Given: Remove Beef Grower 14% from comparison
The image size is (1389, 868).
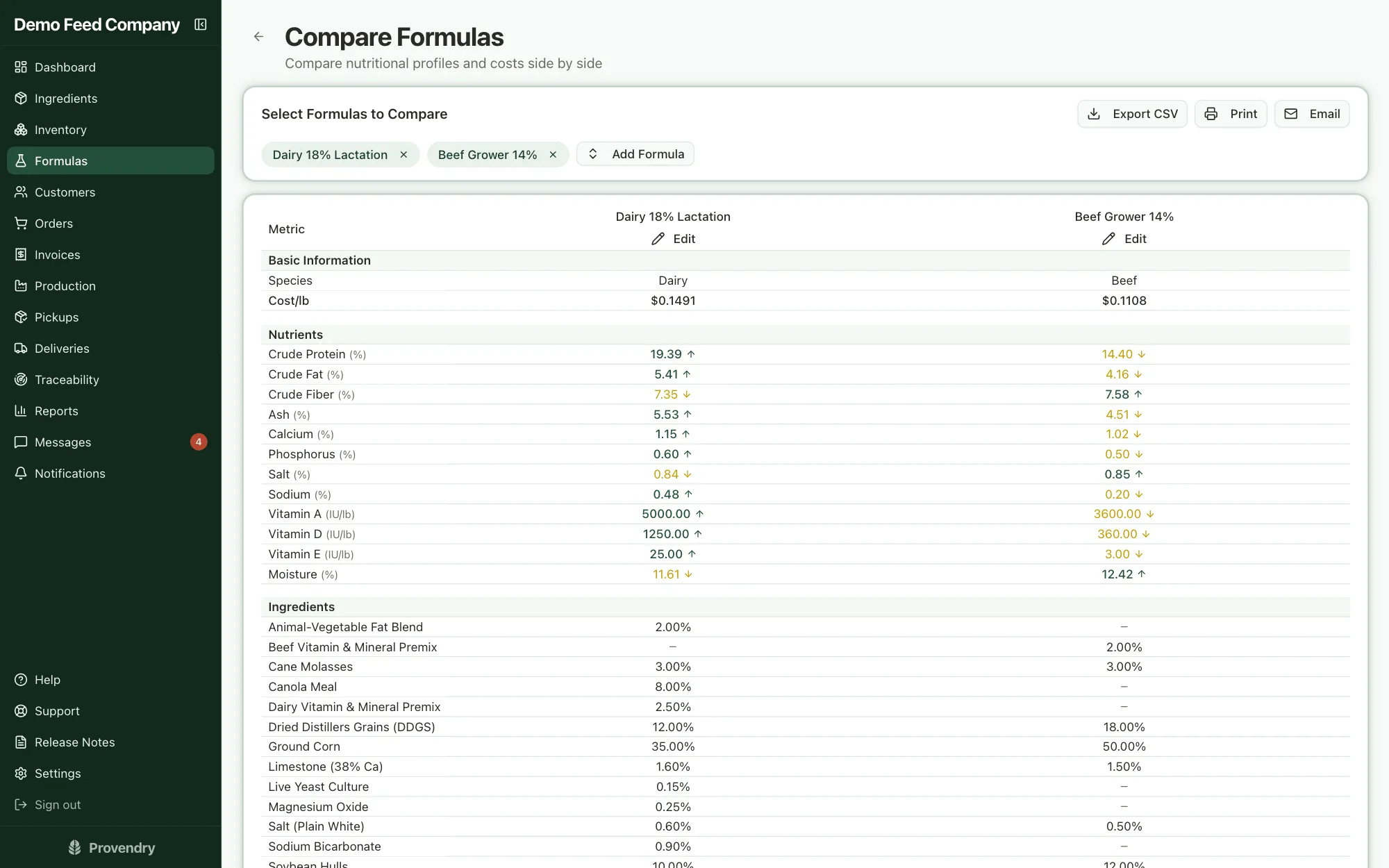Looking at the screenshot, I should [553, 154].
